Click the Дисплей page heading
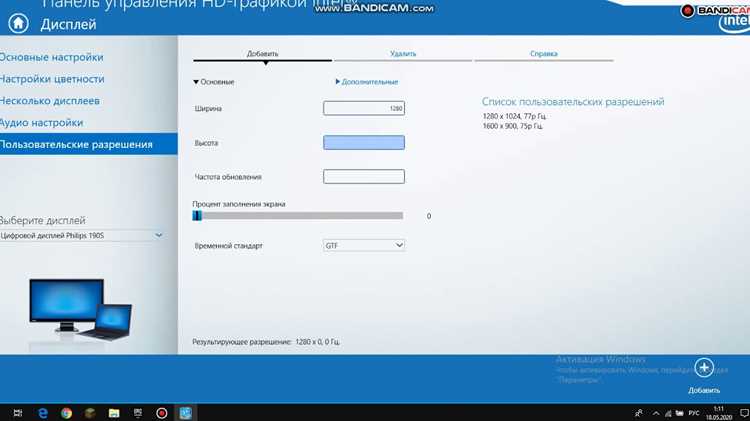750x421 pixels. (68, 24)
